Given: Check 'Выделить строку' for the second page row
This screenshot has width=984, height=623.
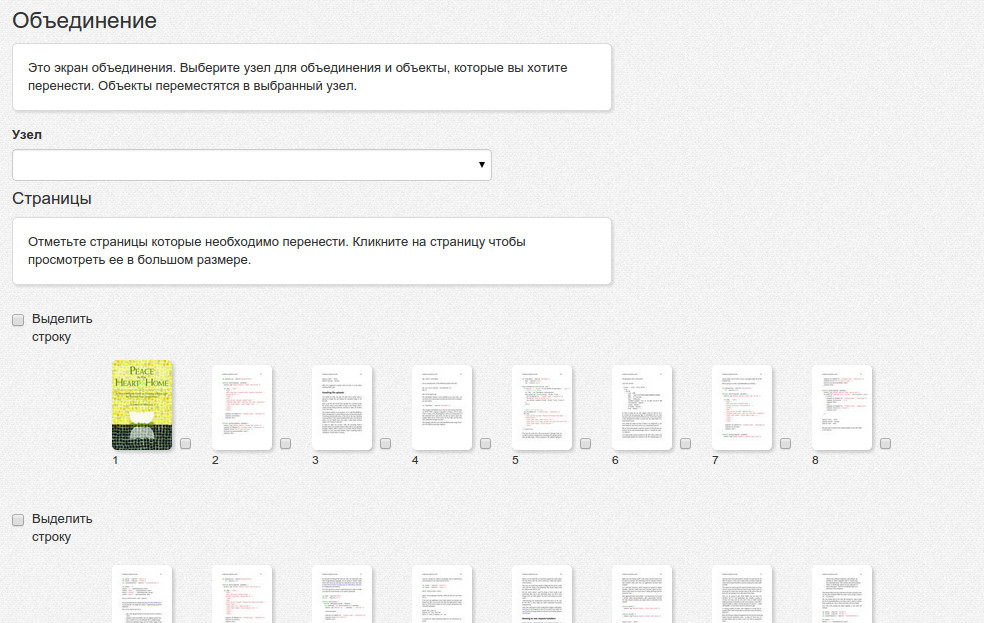Looking at the screenshot, I should (x=18, y=520).
